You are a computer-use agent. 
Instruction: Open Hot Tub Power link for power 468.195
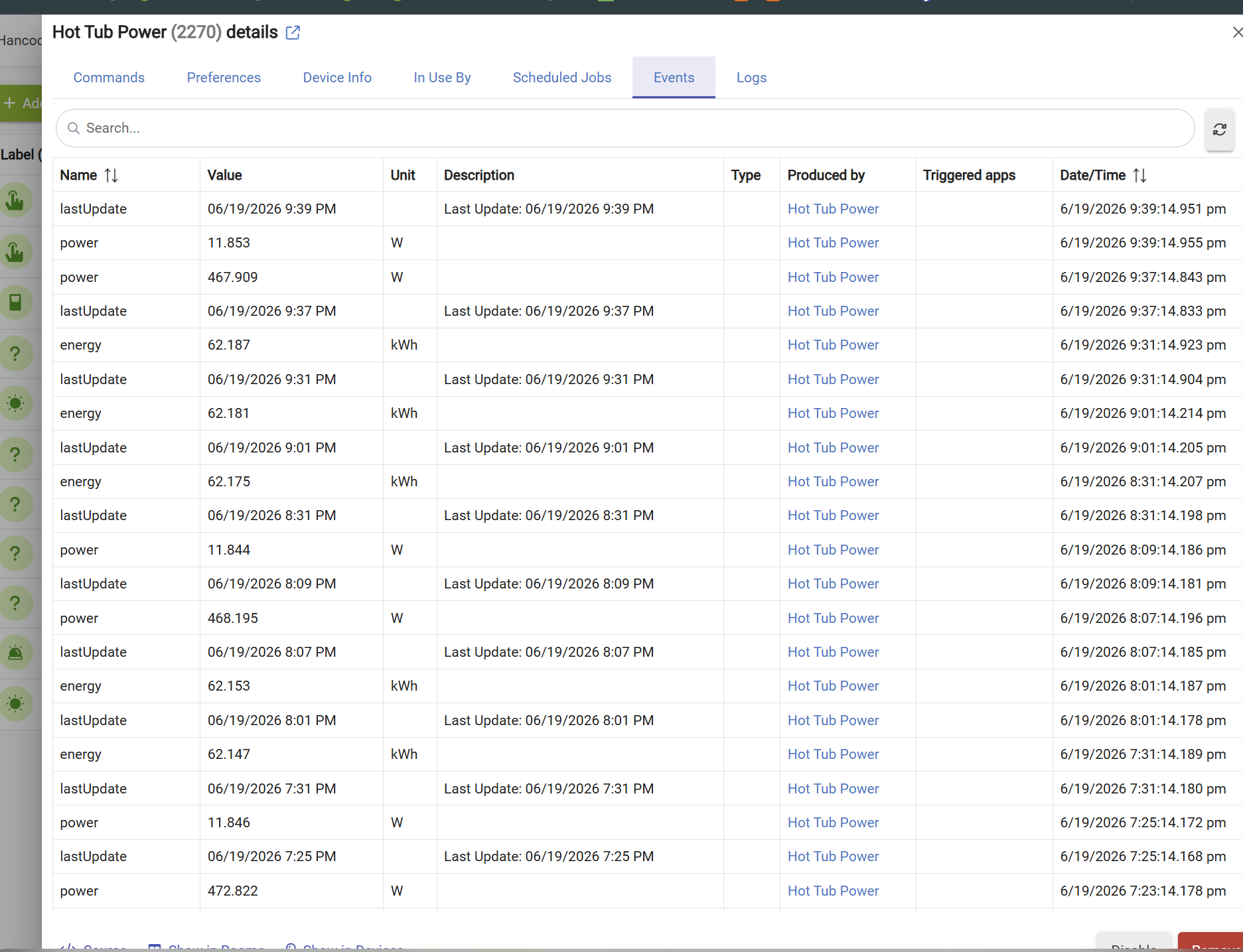(833, 618)
